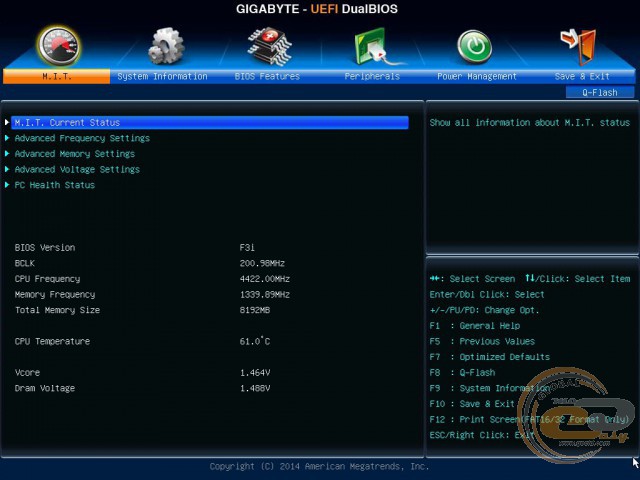Click the BCLK value 200.98MHz
Viewport: 640px width, 480px height.
point(262,263)
